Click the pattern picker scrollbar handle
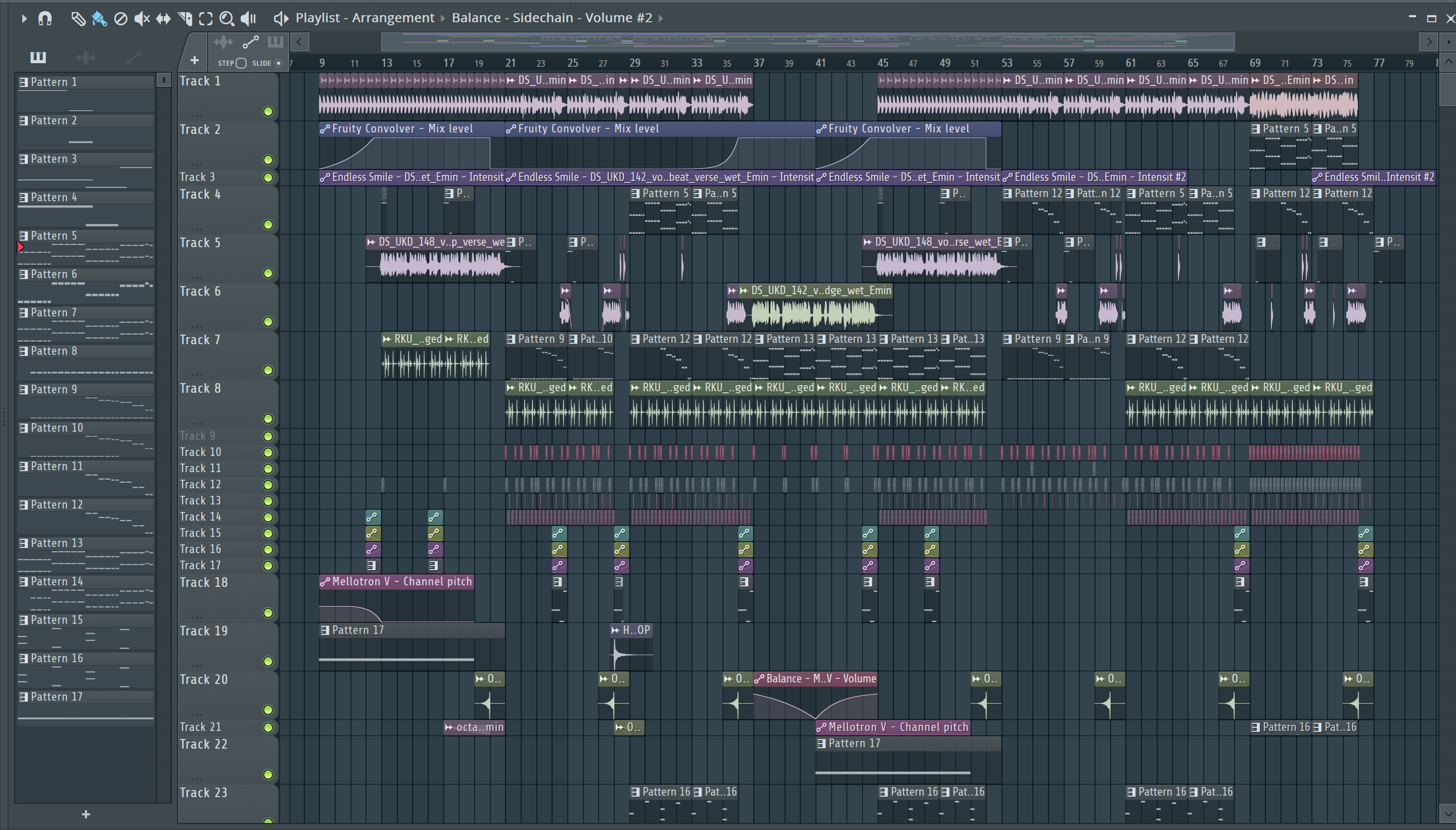1456x830 pixels. pyautogui.click(x=164, y=80)
